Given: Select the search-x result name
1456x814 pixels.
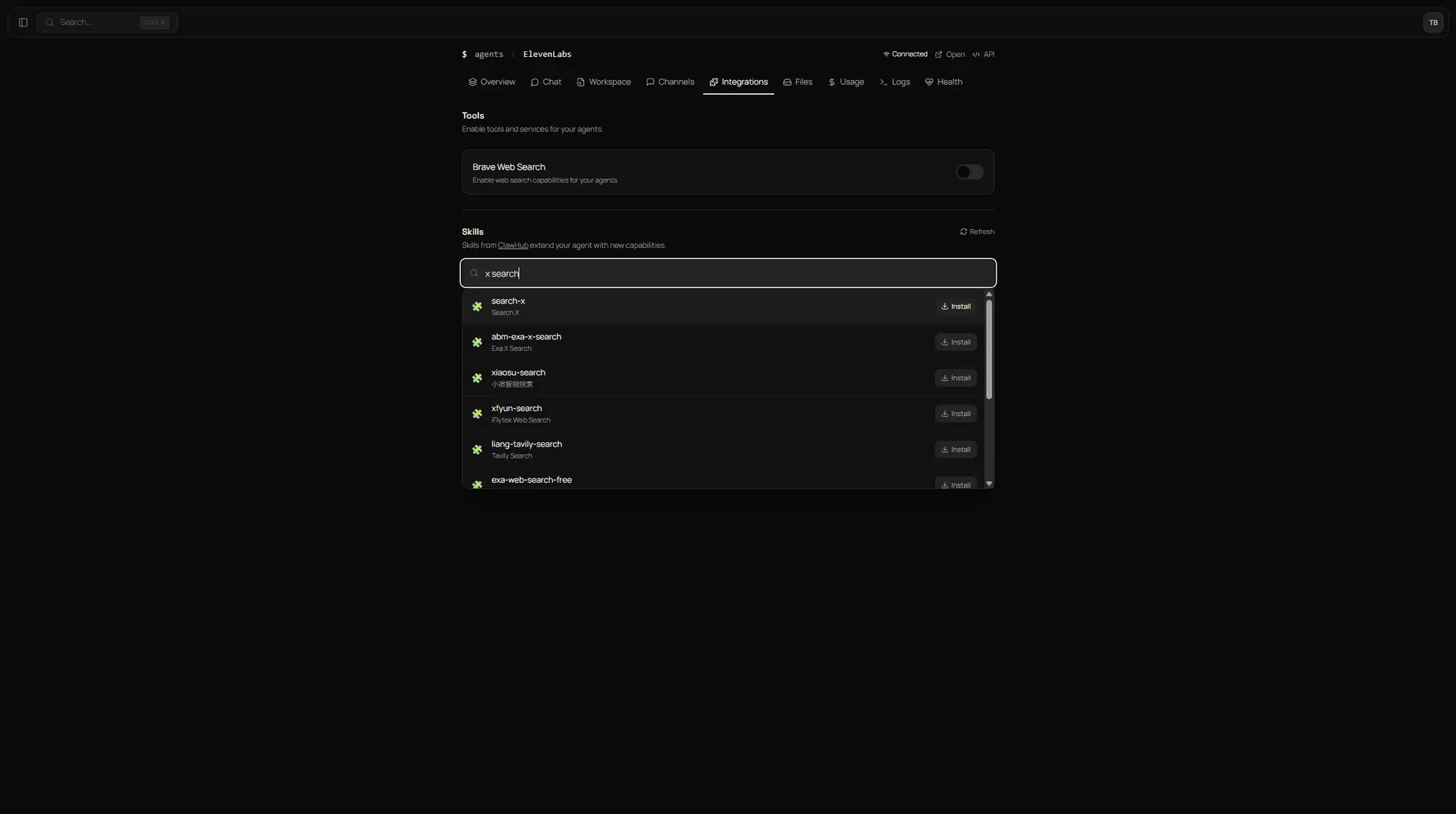Looking at the screenshot, I should click(508, 301).
